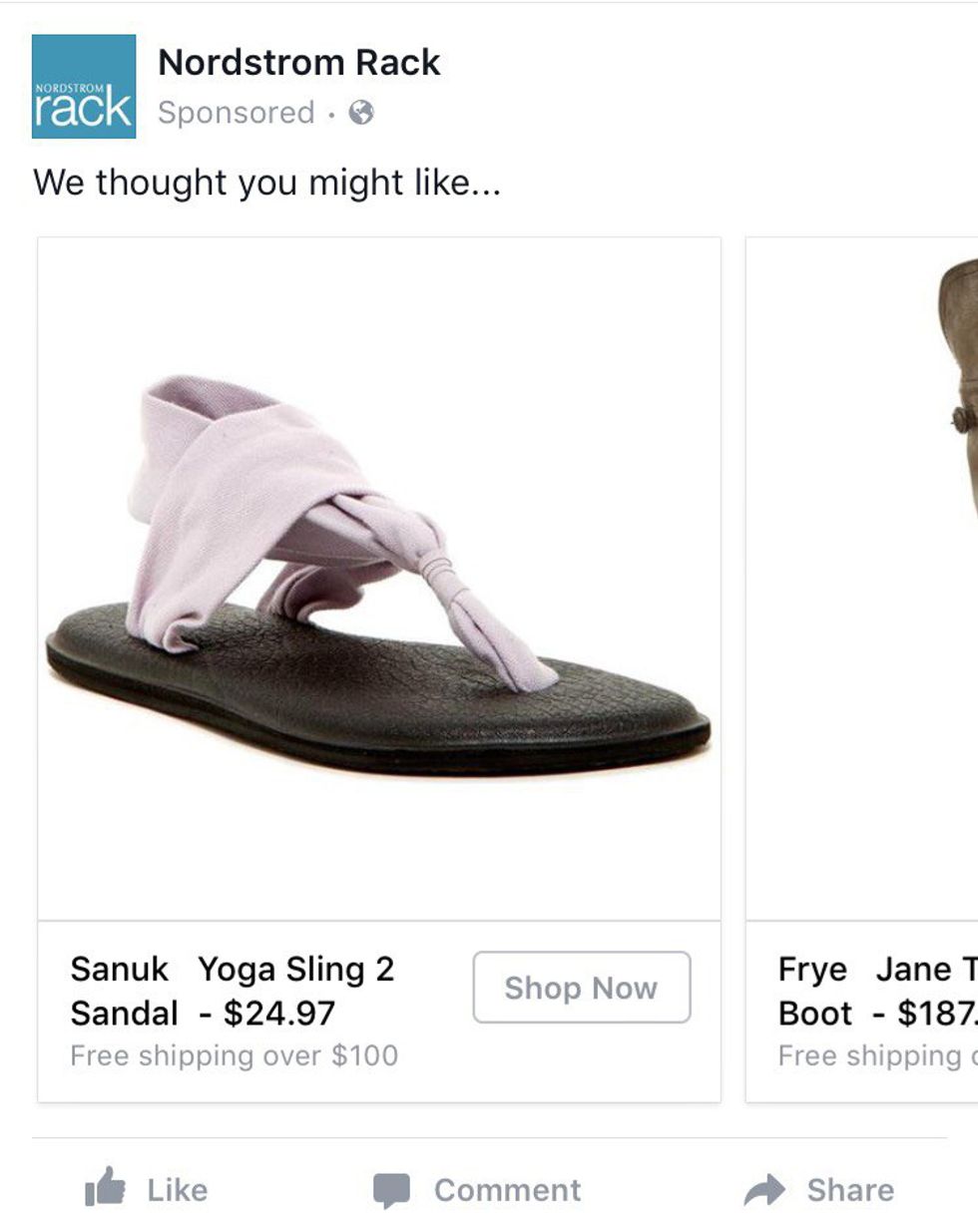Screen dimensions: 978x1232
Task: Click the Like text label
Action: tap(178, 1190)
